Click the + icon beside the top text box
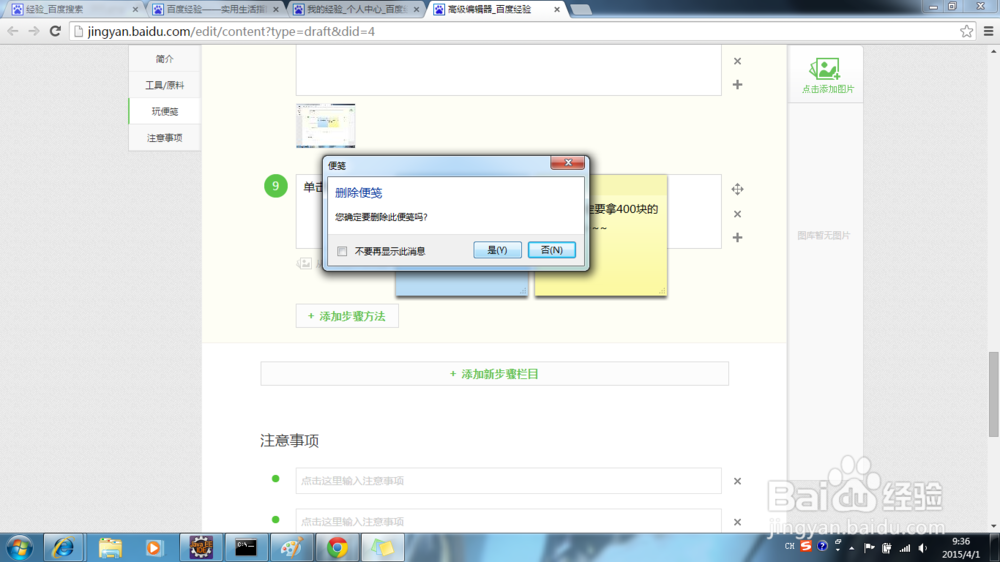Image resolution: width=1000 pixels, height=562 pixels. [x=737, y=84]
